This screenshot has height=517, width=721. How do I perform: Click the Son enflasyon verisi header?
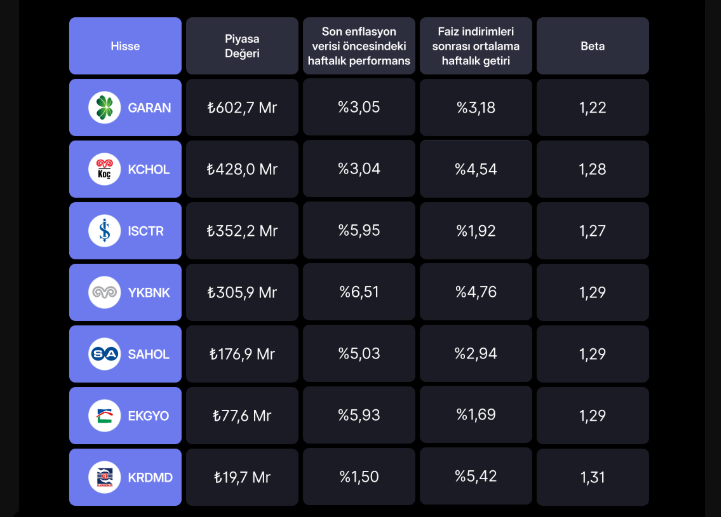pyautogui.click(x=359, y=46)
